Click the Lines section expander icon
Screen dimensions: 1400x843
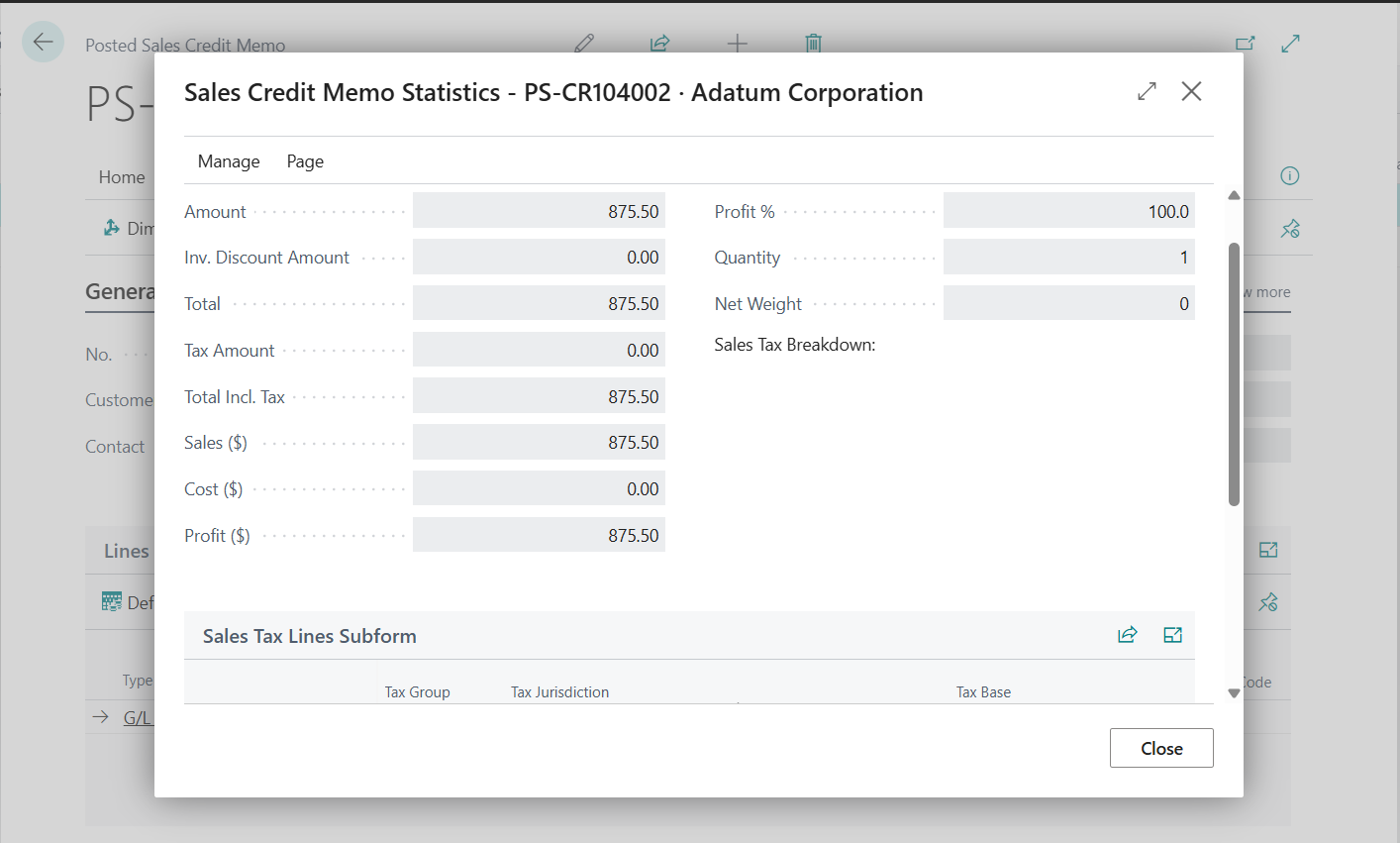coord(1267,550)
